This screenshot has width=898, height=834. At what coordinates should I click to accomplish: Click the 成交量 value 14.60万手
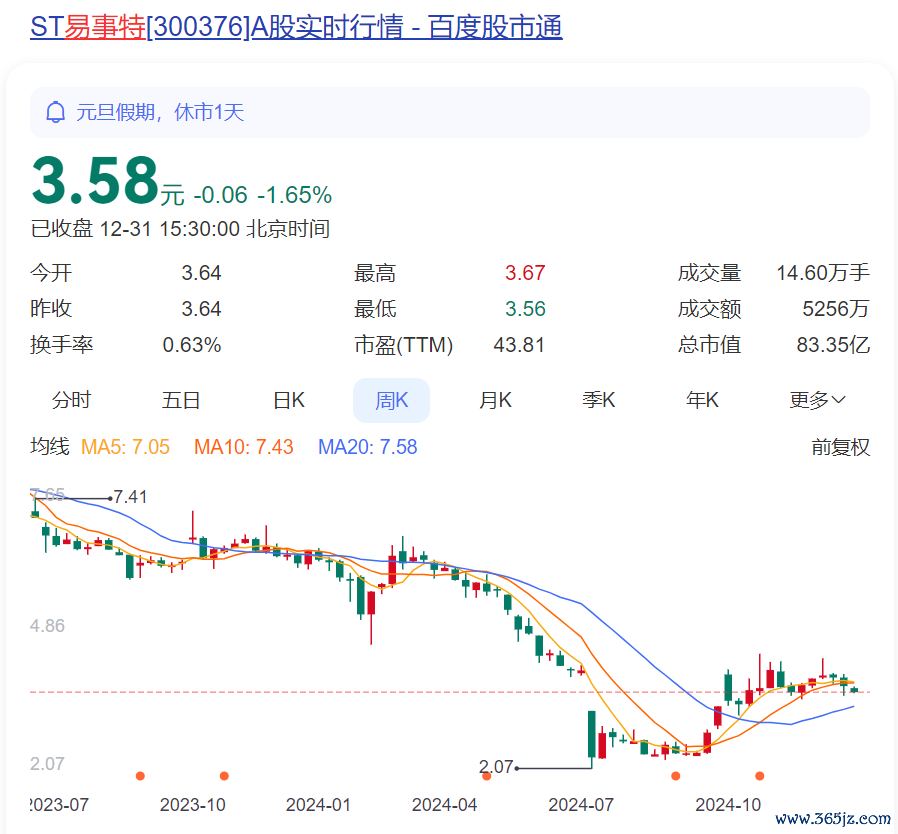[x=823, y=273]
